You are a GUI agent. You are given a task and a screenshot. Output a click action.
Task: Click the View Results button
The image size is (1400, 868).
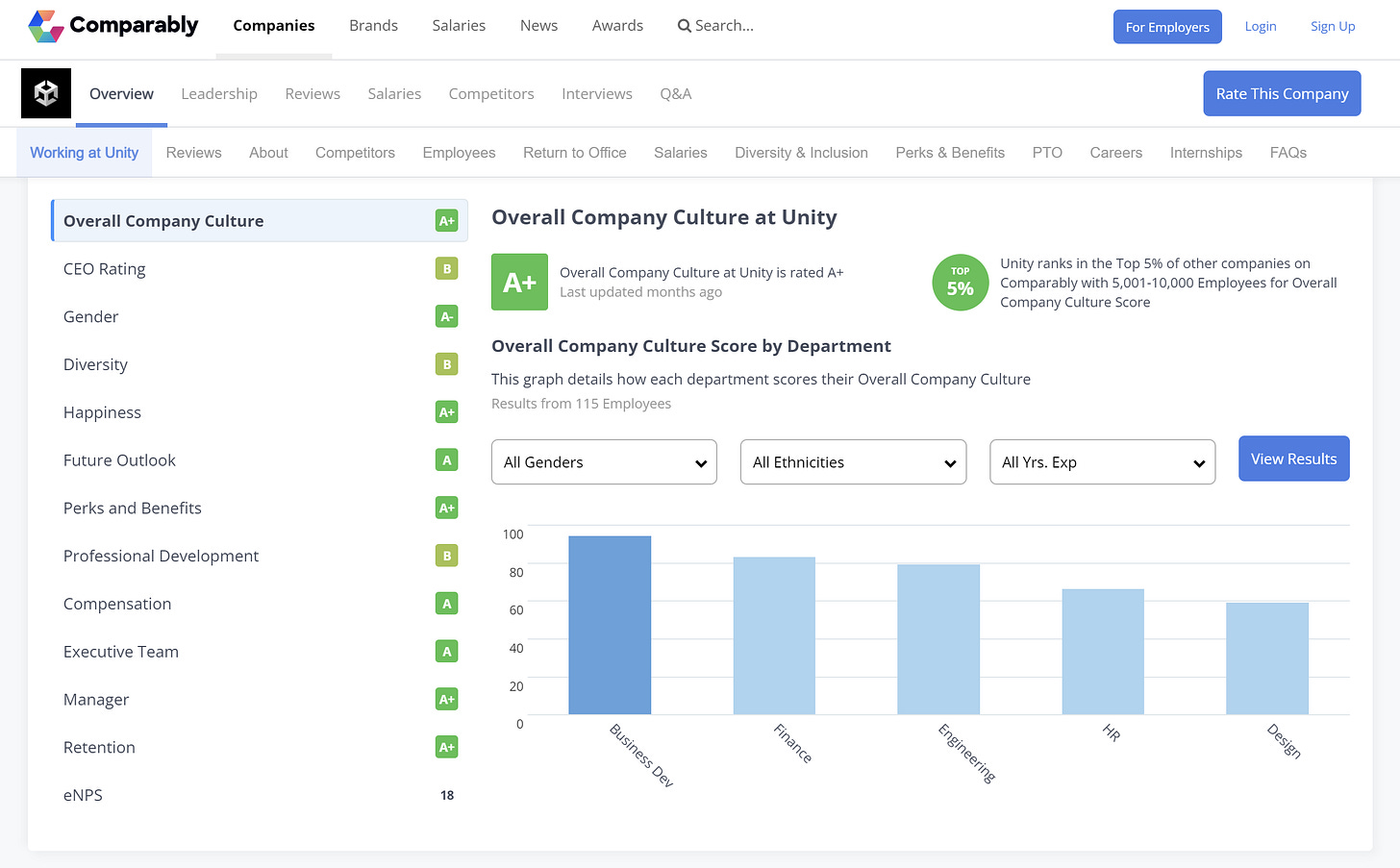point(1293,459)
